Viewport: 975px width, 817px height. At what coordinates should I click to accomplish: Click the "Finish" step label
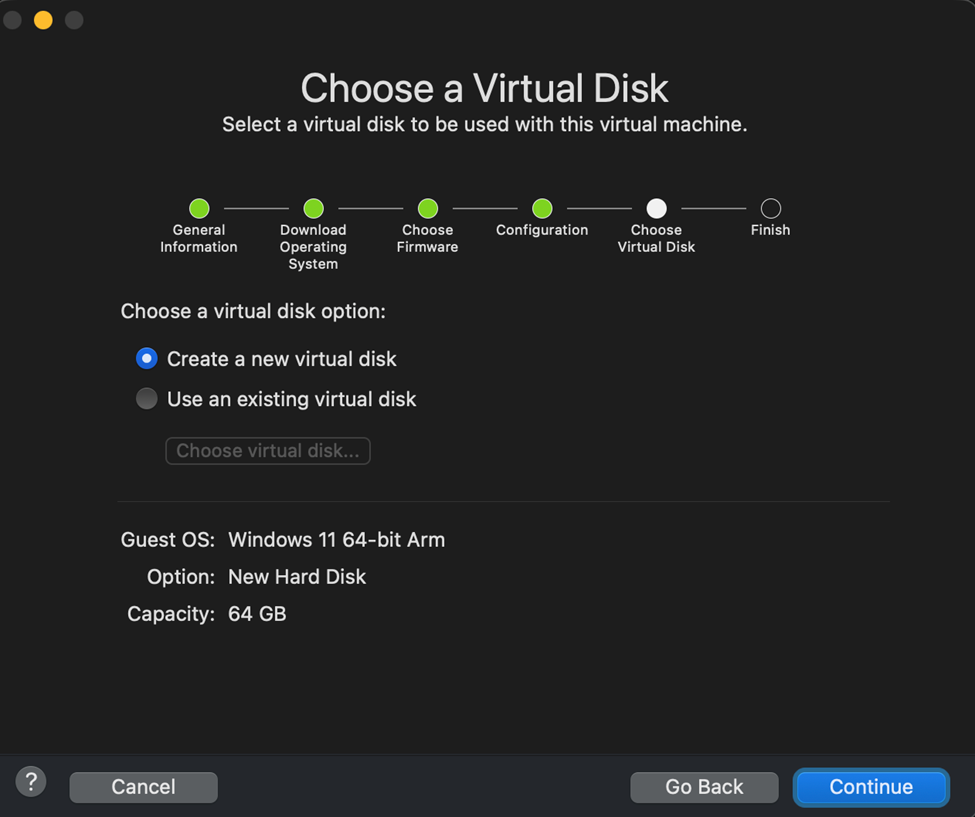[770, 230]
